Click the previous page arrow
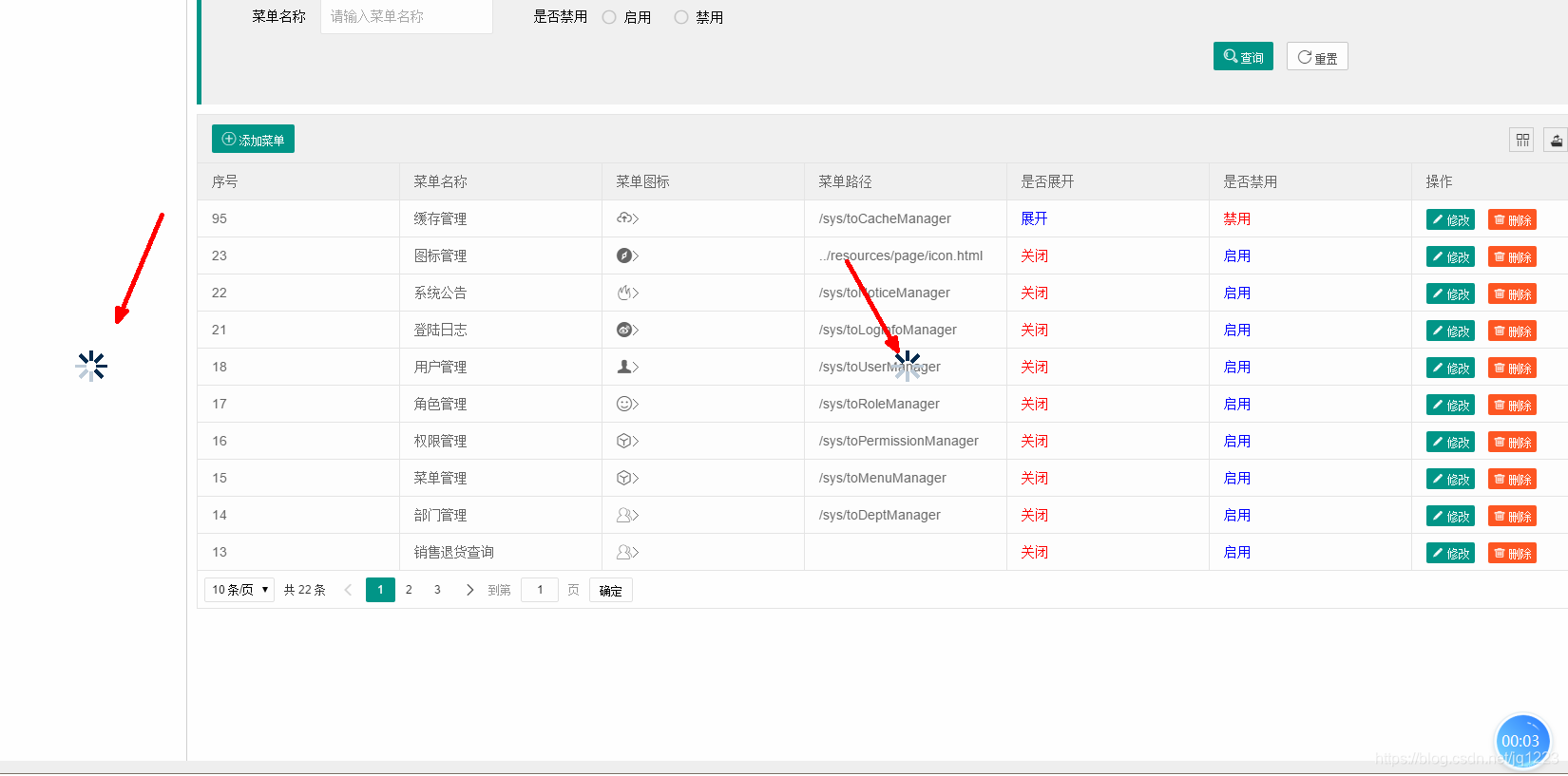 348,590
